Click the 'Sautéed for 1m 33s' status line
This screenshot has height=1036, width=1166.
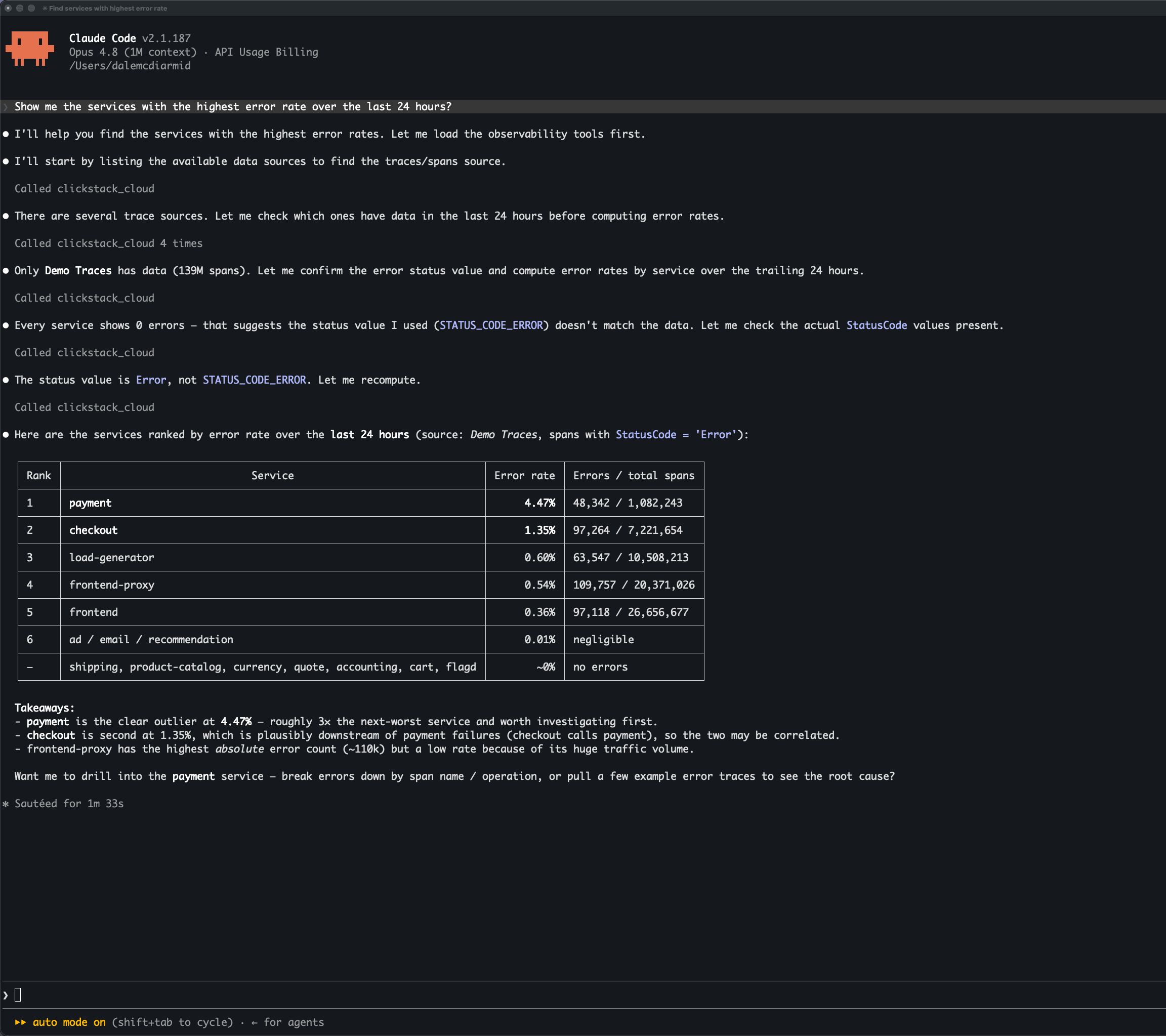(x=69, y=804)
